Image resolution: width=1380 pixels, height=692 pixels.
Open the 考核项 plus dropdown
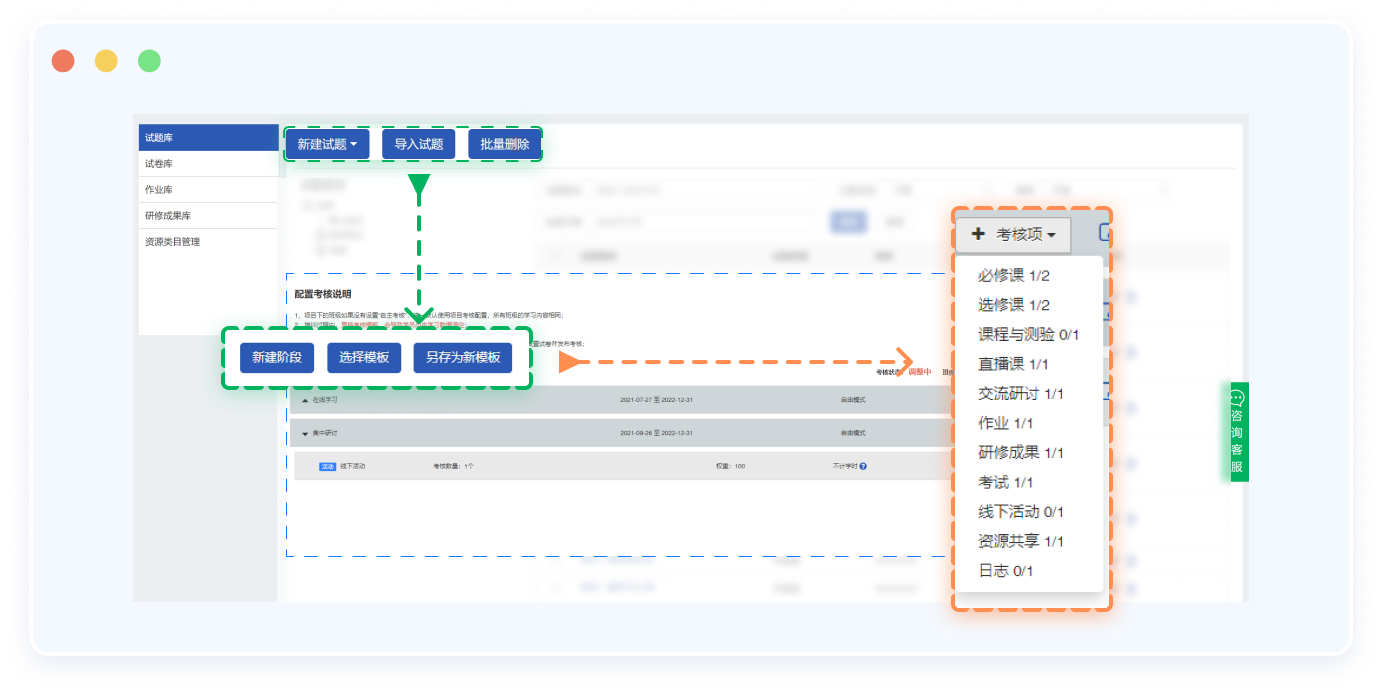click(1012, 235)
